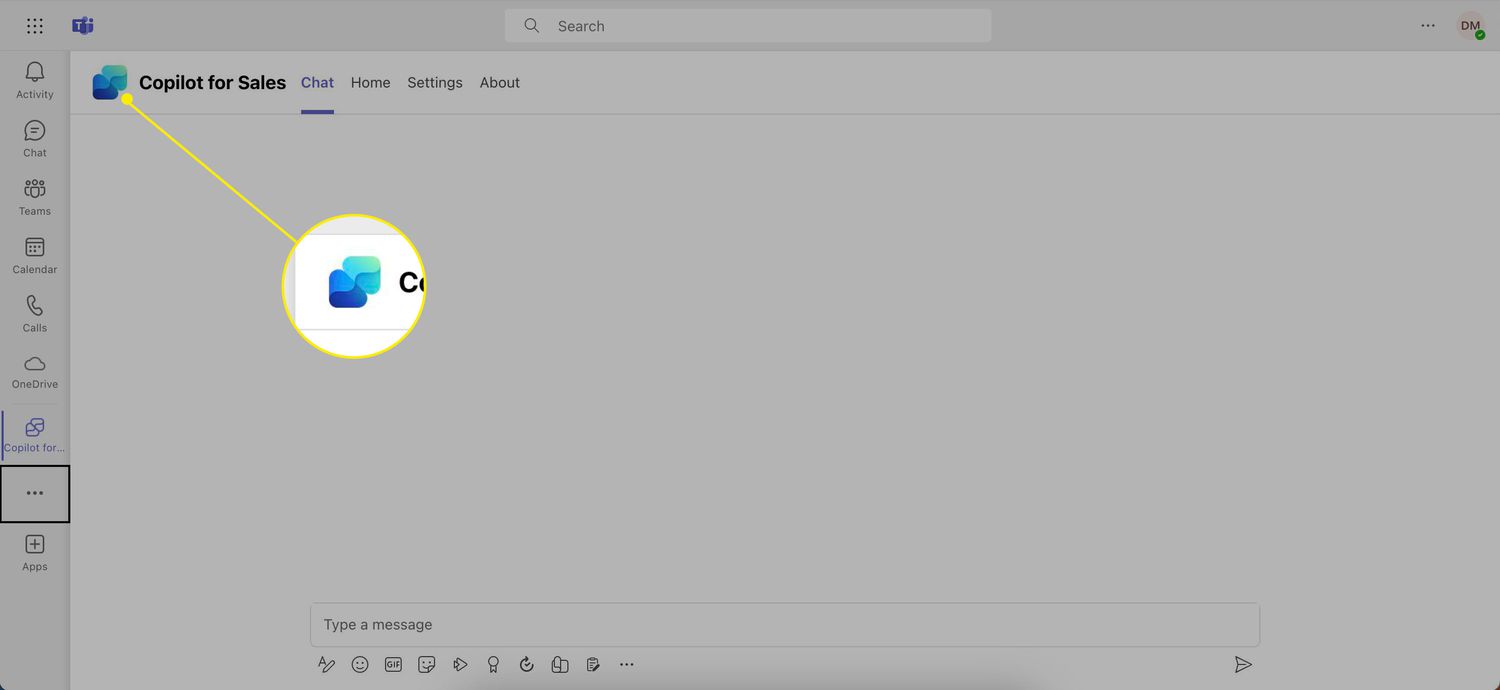
Task: Open the emoji picker
Action: tap(360, 664)
